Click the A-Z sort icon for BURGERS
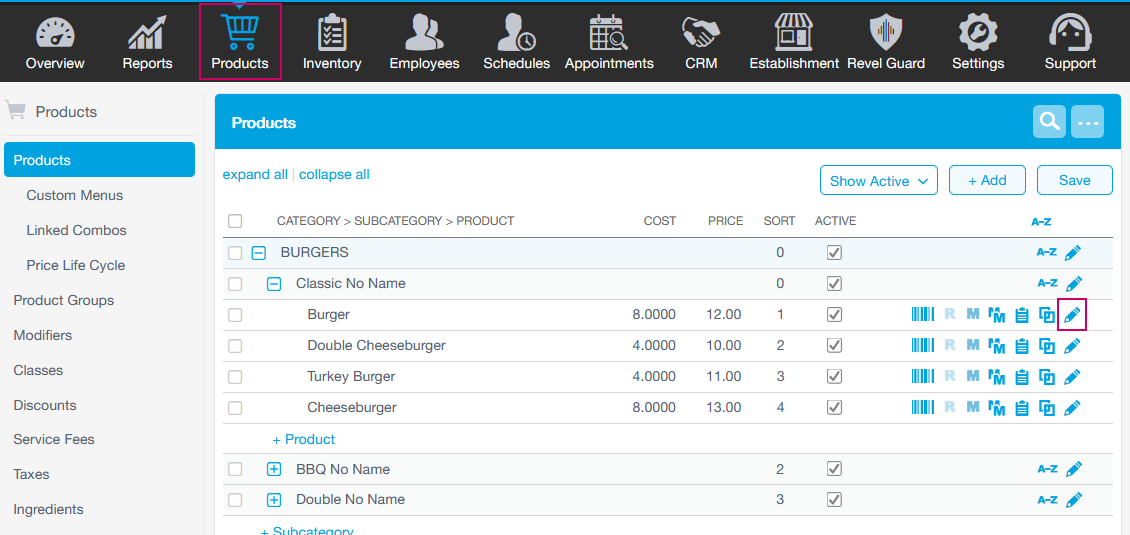The width and height of the screenshot is (1130, 535). tap(1046, 253)
